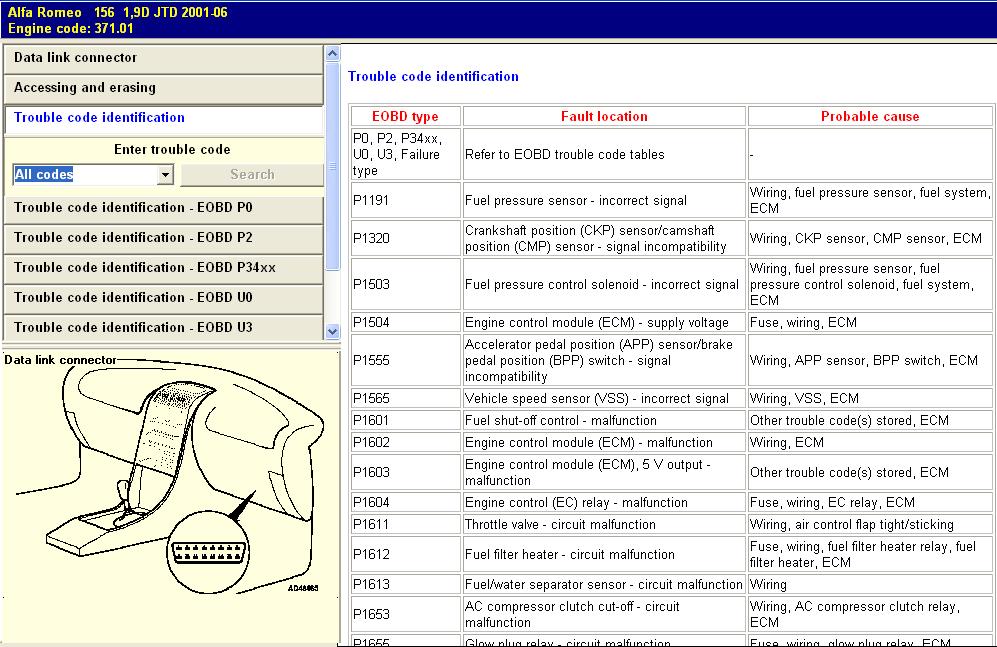Open Trouble code identification - EOBD P0
This screenshot has width=997, height=647.
[x=163, y=208]
